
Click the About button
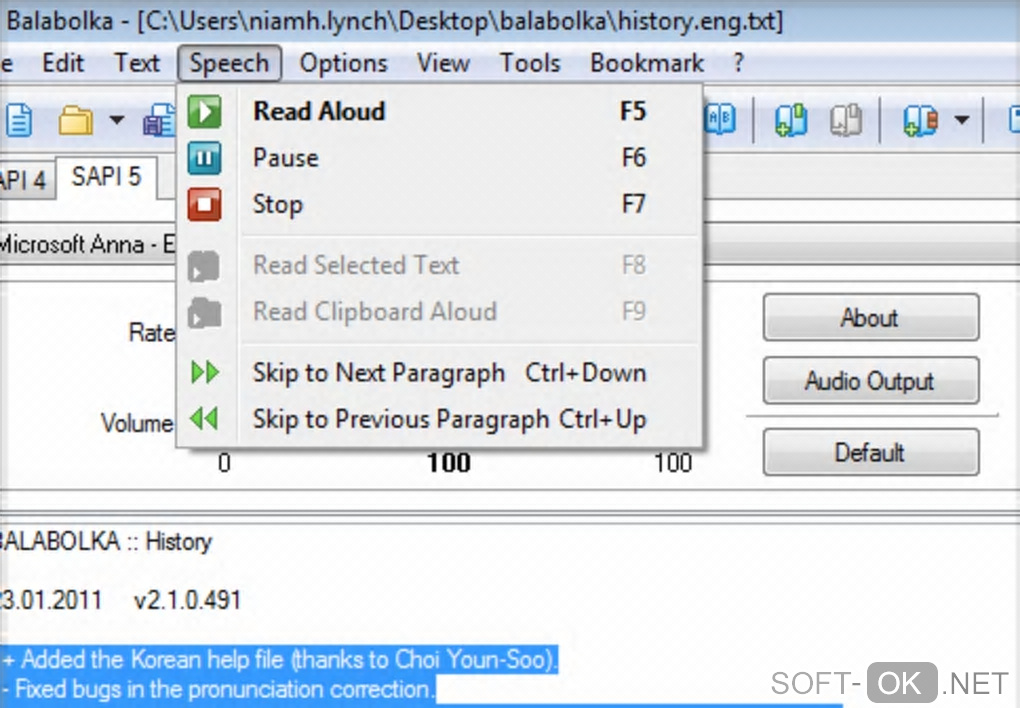pyautogui.click(x=870, y=318)
